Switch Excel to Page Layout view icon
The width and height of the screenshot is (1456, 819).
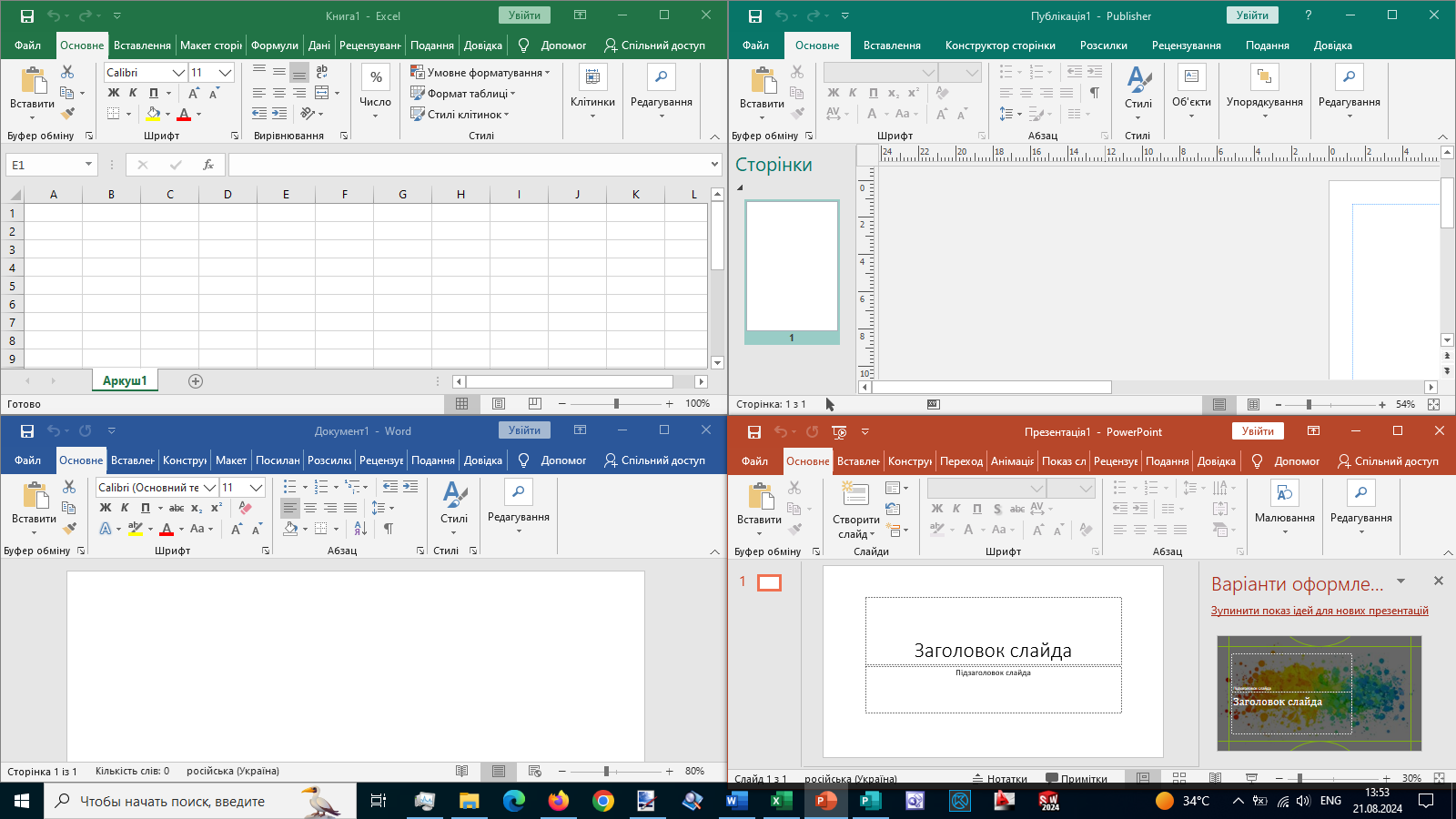click(x=499, y=403)
